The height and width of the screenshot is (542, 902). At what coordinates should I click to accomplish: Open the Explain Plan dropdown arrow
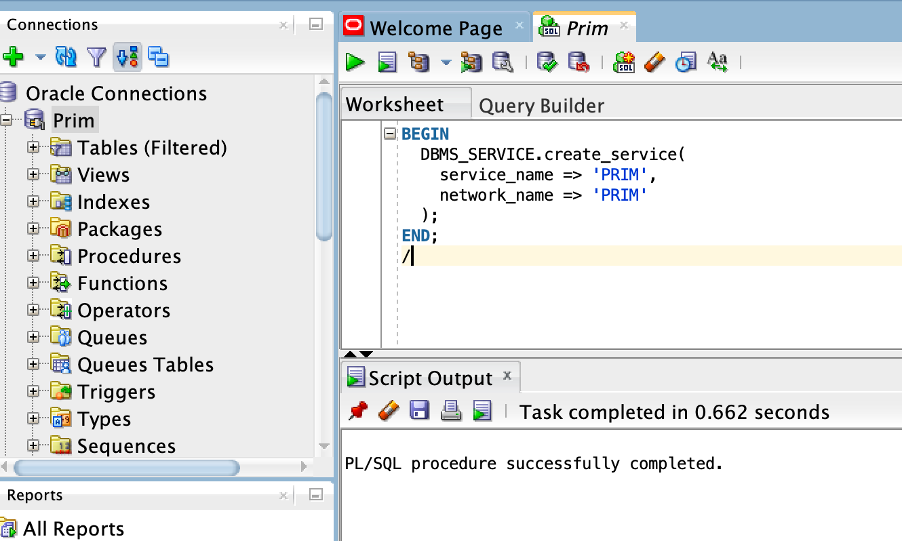coord(446,62)
